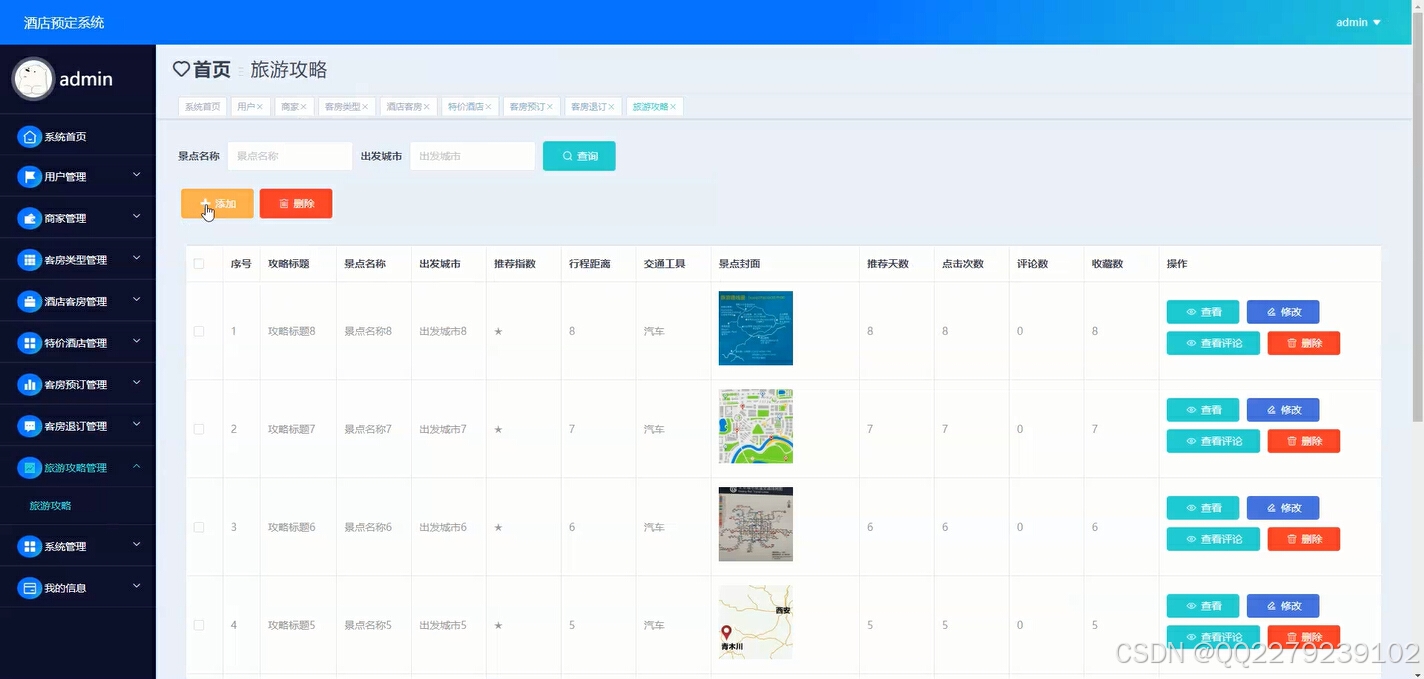Check the select-all checkbox in table header
This screenshot has height=679, width=1424.
point(199,263)
